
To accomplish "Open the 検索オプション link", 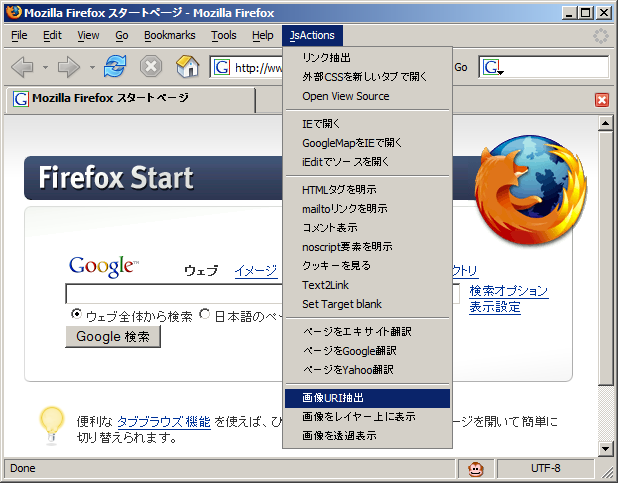I will [508, 291].
